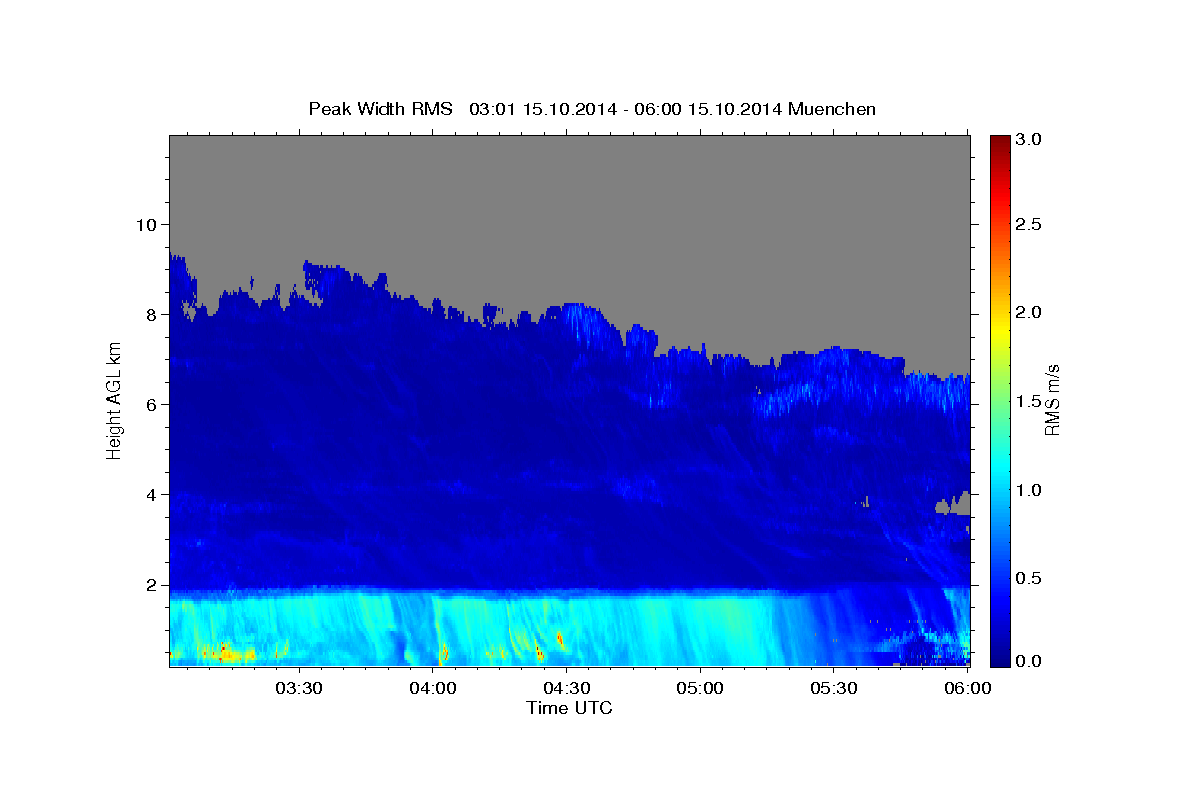Click the height axis label '2'

click(149, 585)
